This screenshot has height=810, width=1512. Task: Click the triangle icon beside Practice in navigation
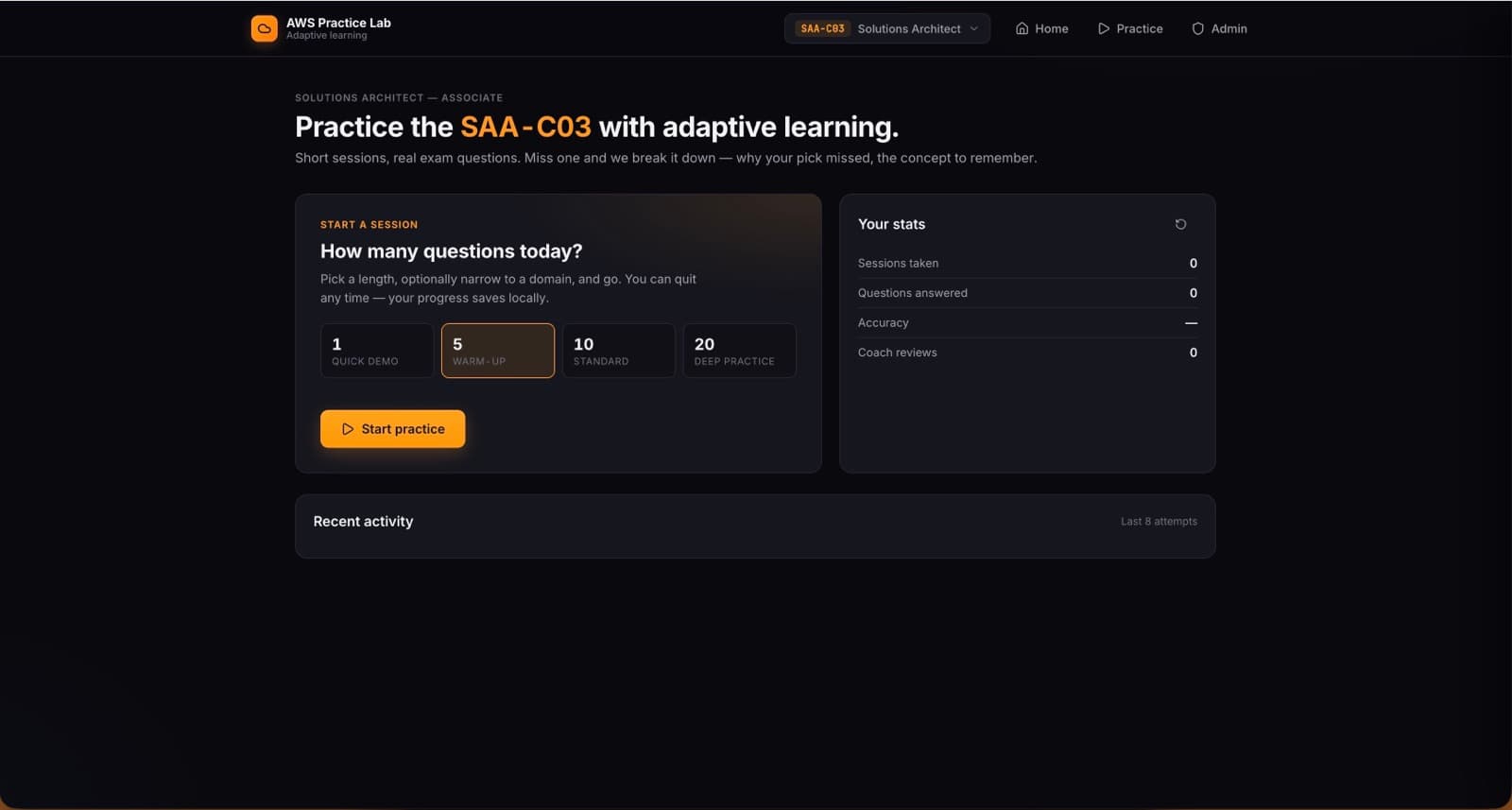click(x=1103, y=28)
